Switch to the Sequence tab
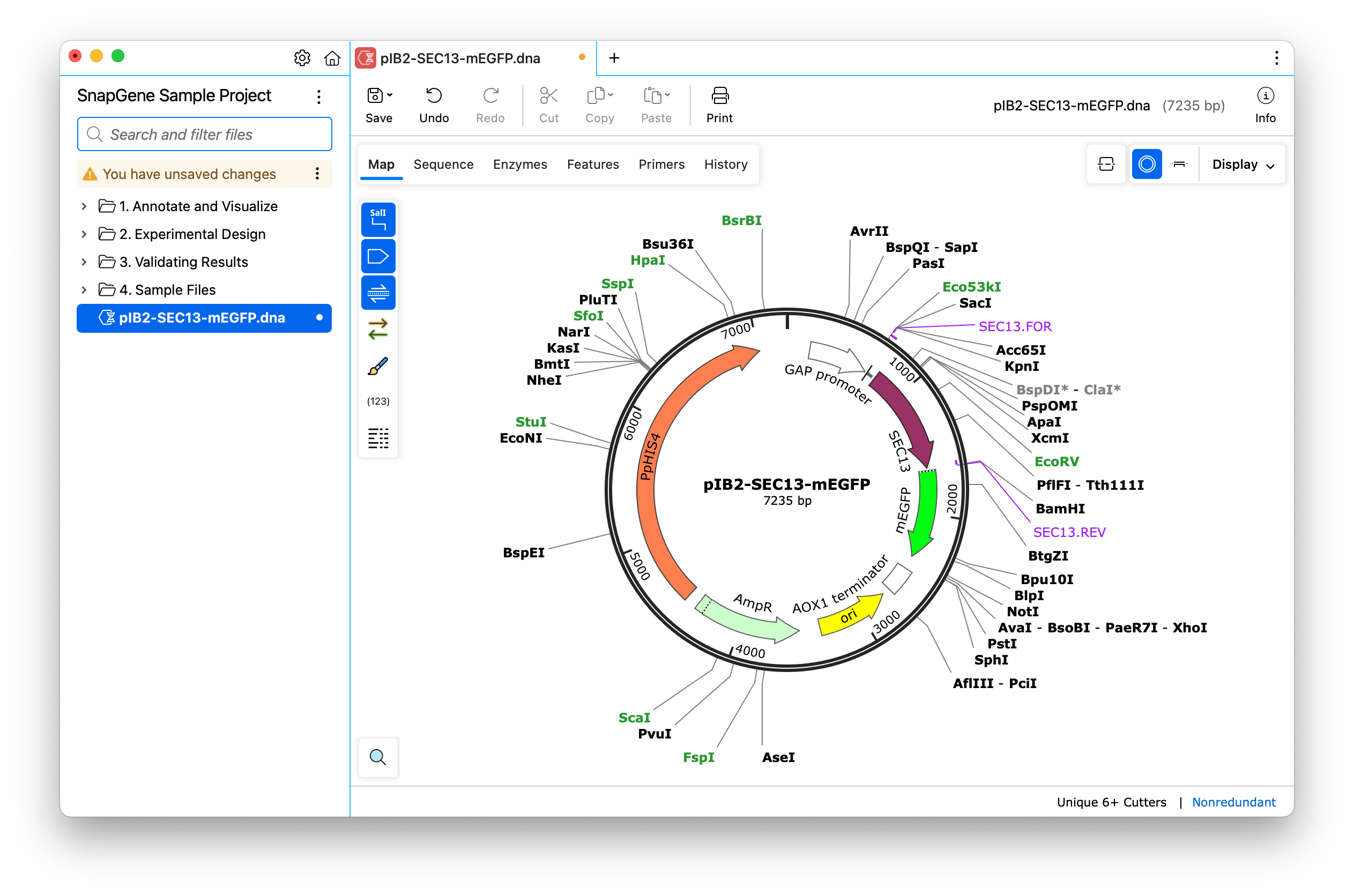1354x896 pixels. [x=443, y=165]
